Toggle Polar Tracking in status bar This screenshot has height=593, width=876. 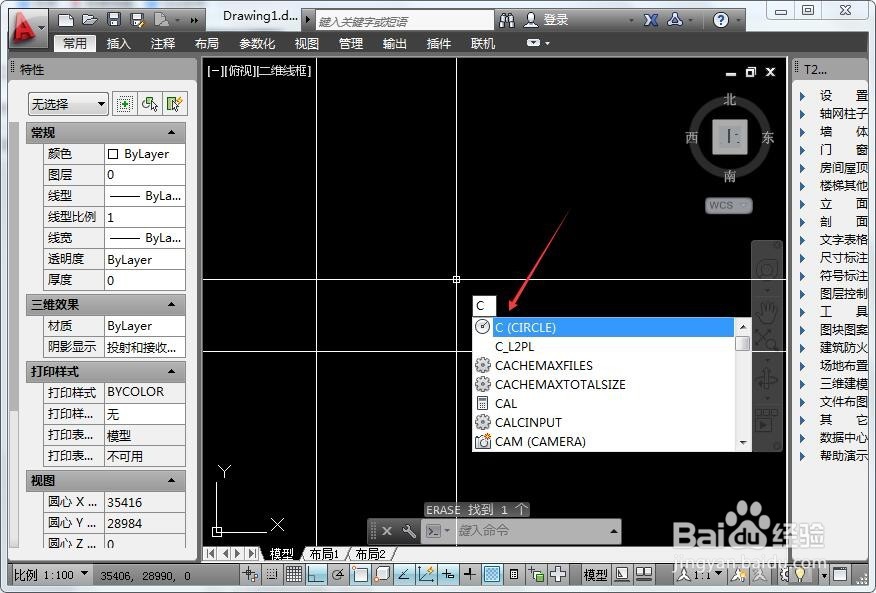tap(337, 575)
